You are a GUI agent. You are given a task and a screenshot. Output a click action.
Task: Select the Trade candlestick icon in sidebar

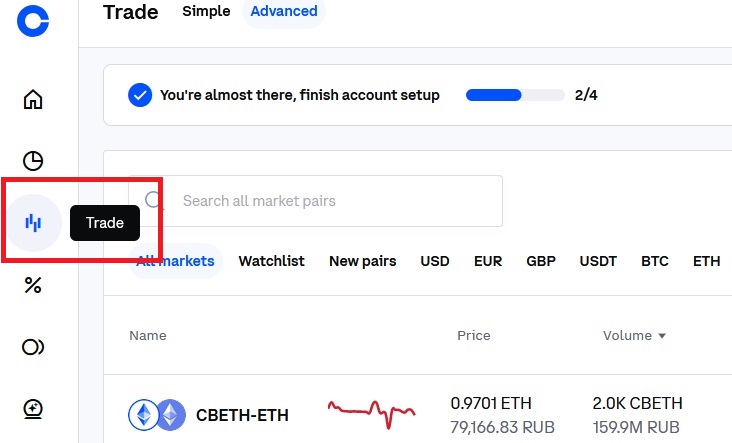[x=33, y=223]
